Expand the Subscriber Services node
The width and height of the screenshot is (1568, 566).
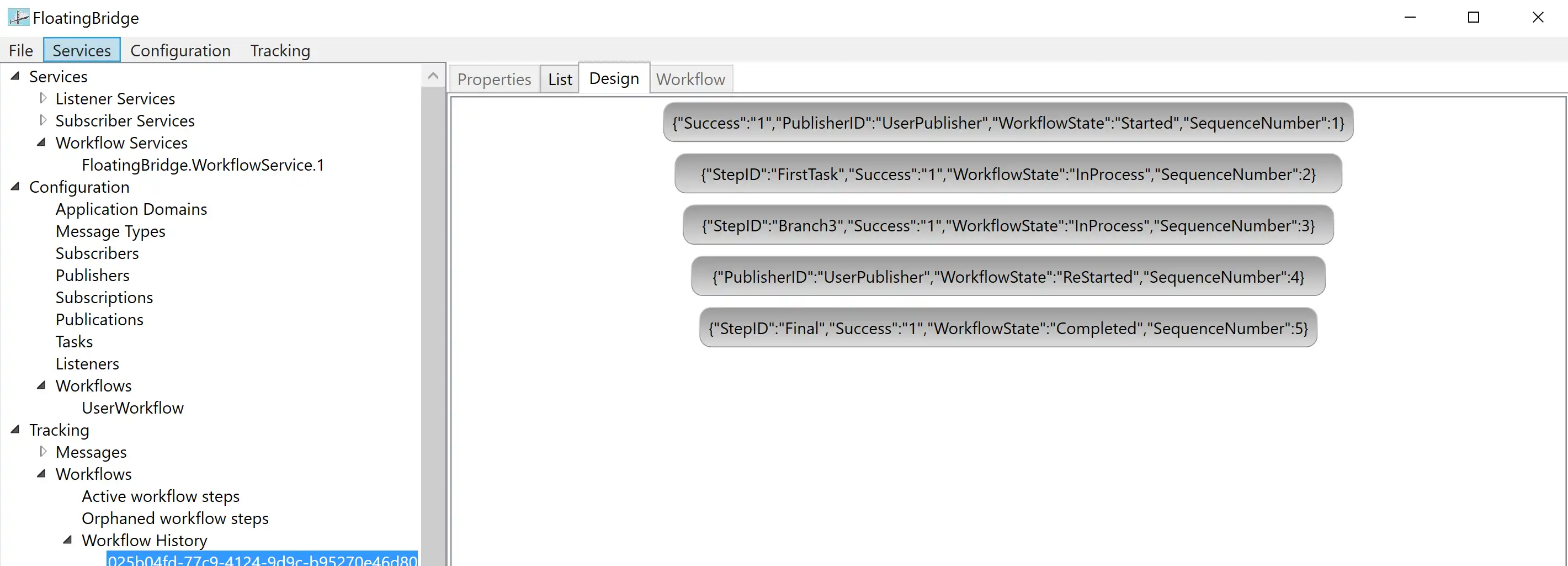point(42,120)
